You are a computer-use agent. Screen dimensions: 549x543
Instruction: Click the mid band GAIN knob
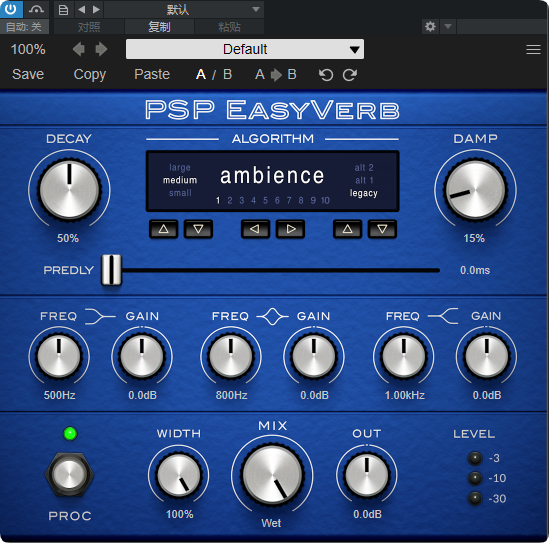click(314, 356)
